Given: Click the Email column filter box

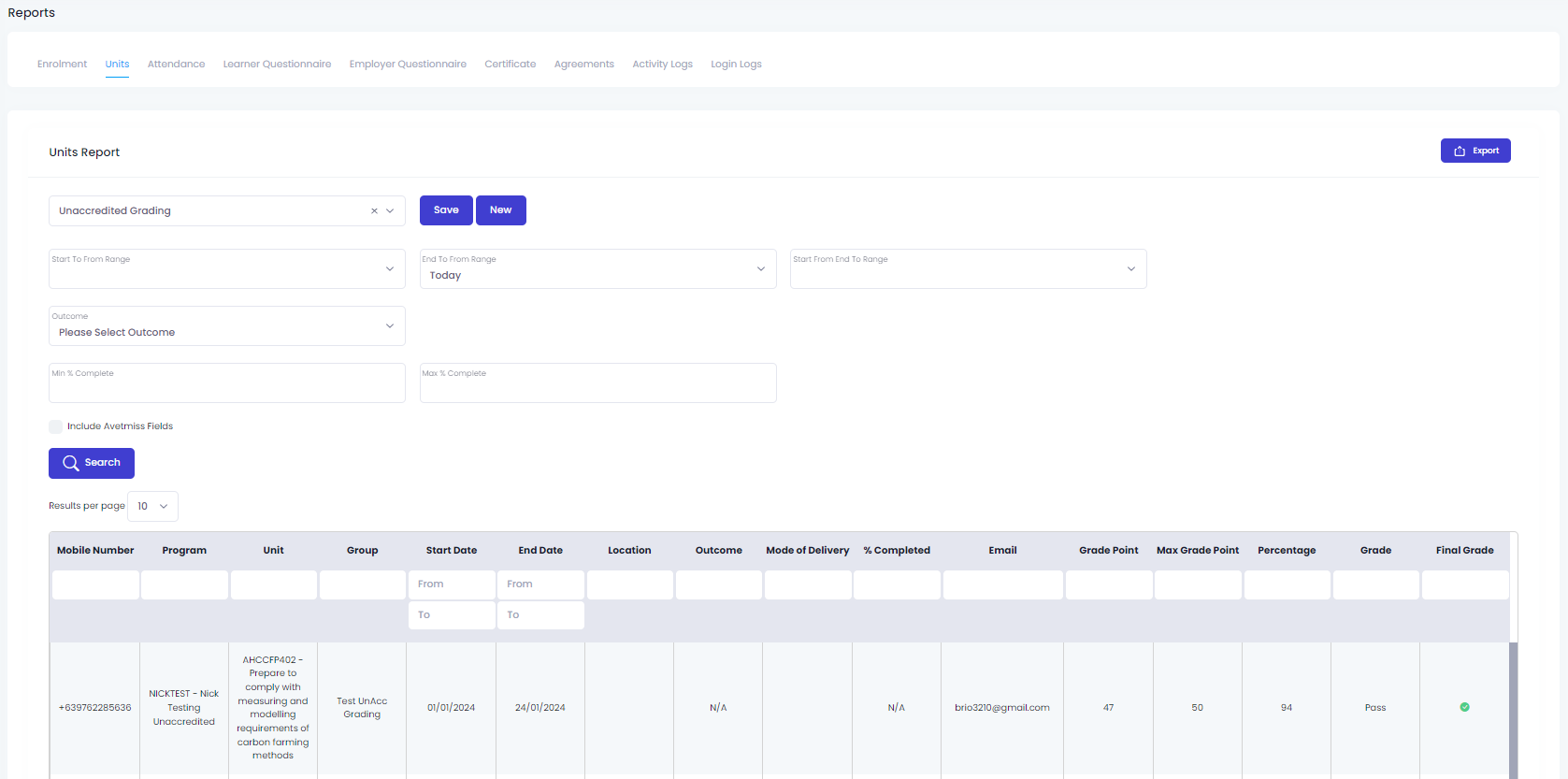Looking at the screenshot, I should [1003, 584].
